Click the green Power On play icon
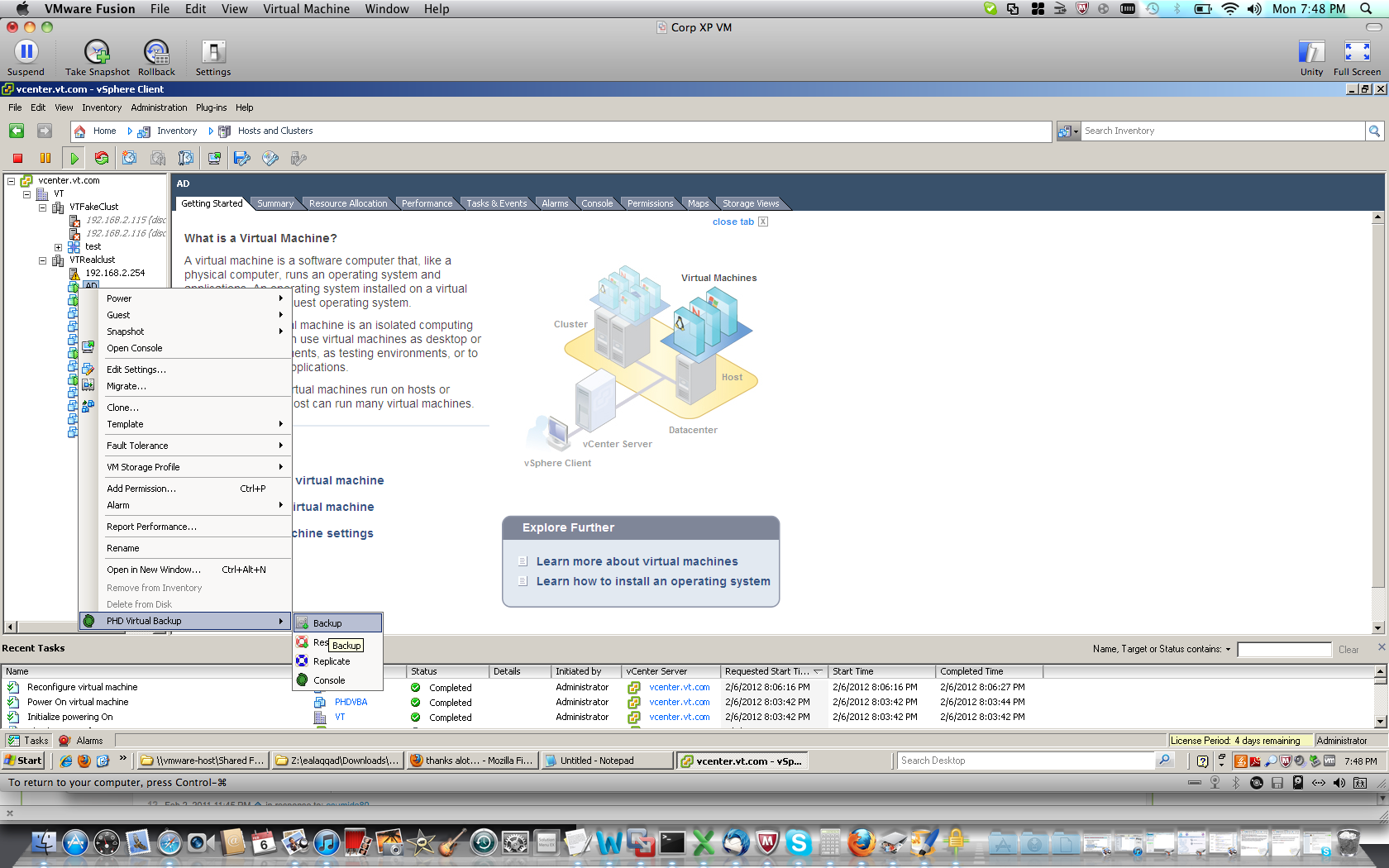Viewport: 1389px width, 868px height. pyautogui.click(x=74, y=158)
